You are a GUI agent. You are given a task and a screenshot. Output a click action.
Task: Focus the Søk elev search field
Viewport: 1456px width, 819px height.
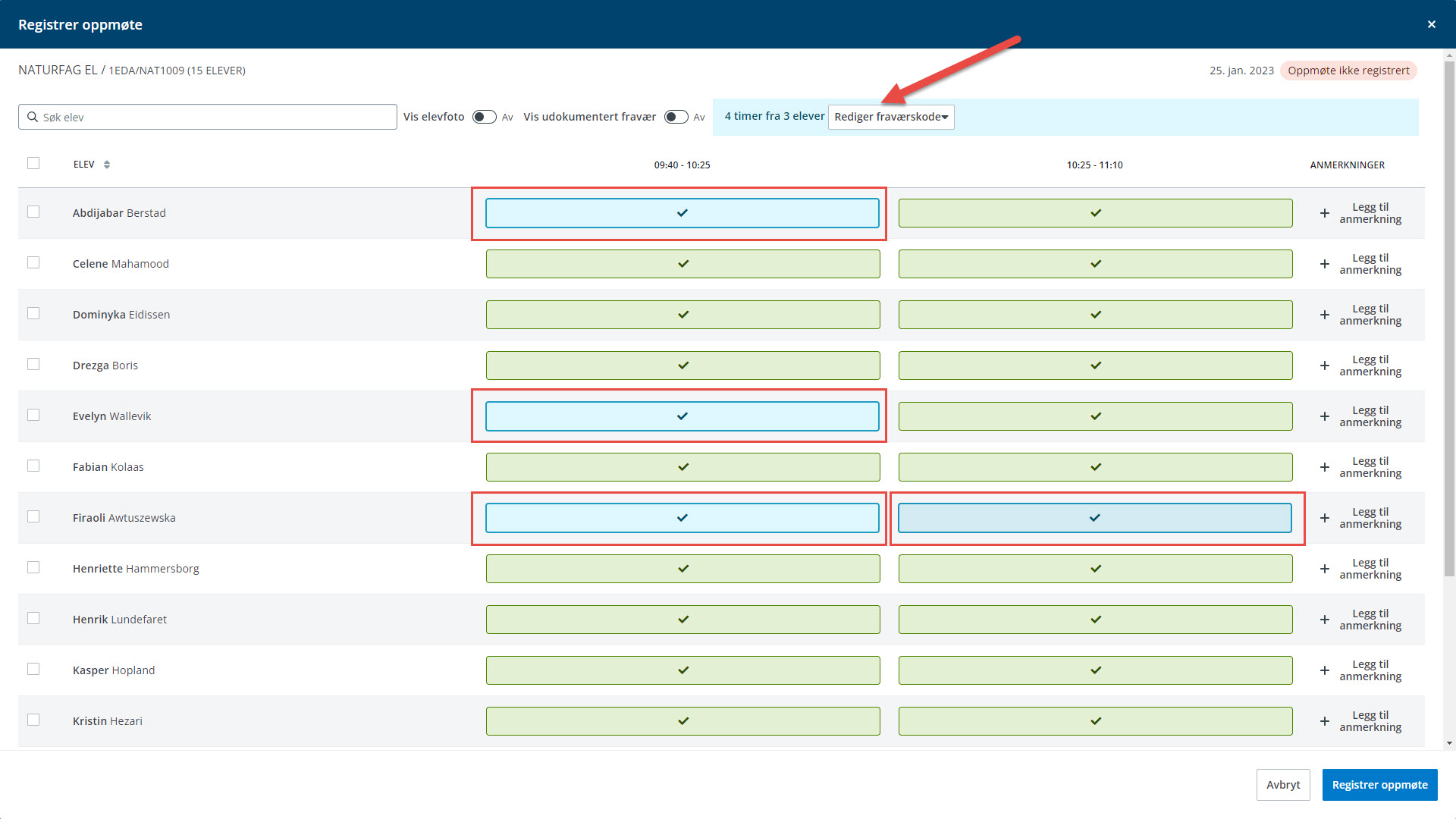[208, 117]
